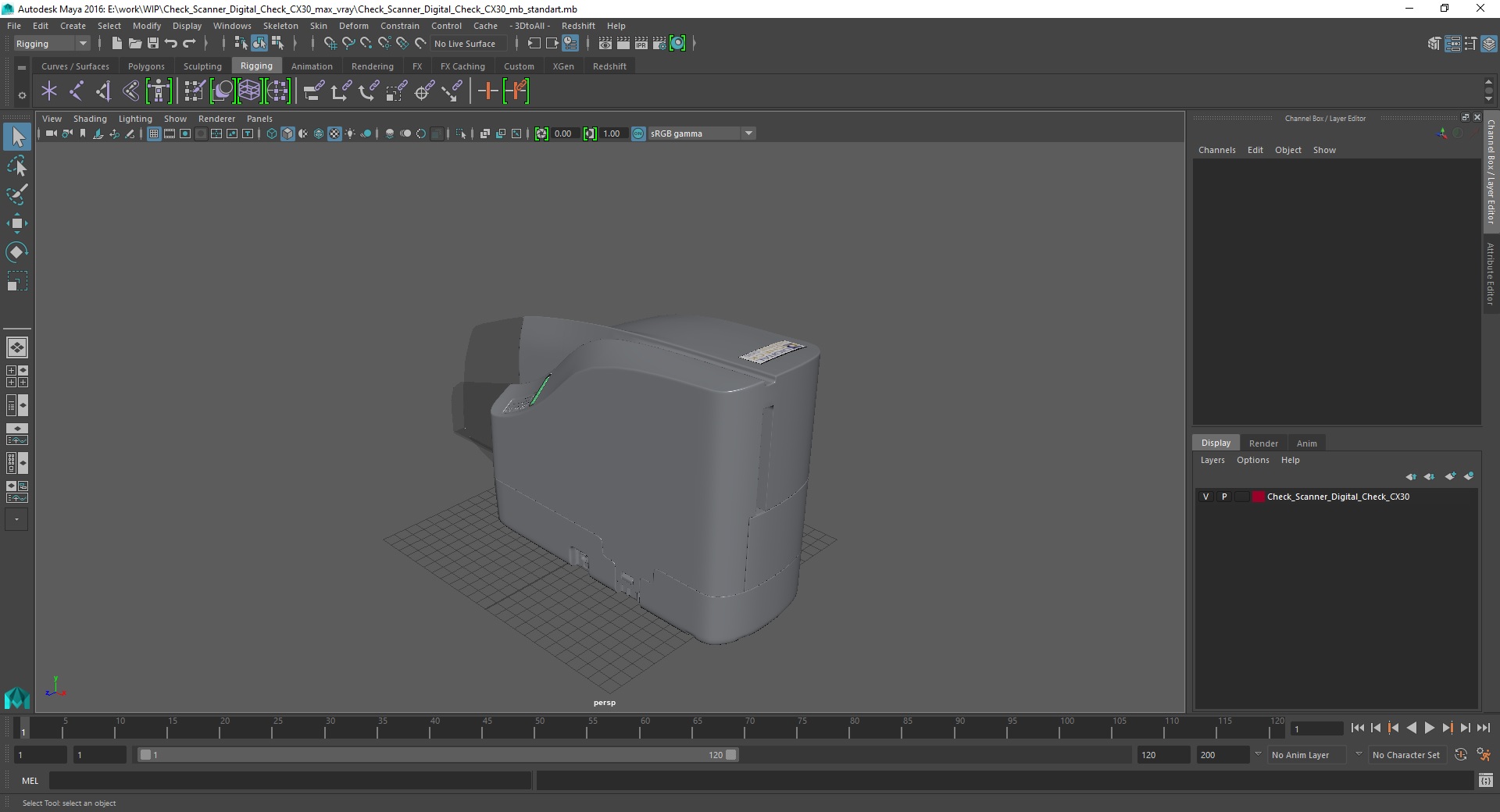This screenshot has width=1500, height=812.
Task: Toggle textured display in viewport
Action: (x=334, y=134)
